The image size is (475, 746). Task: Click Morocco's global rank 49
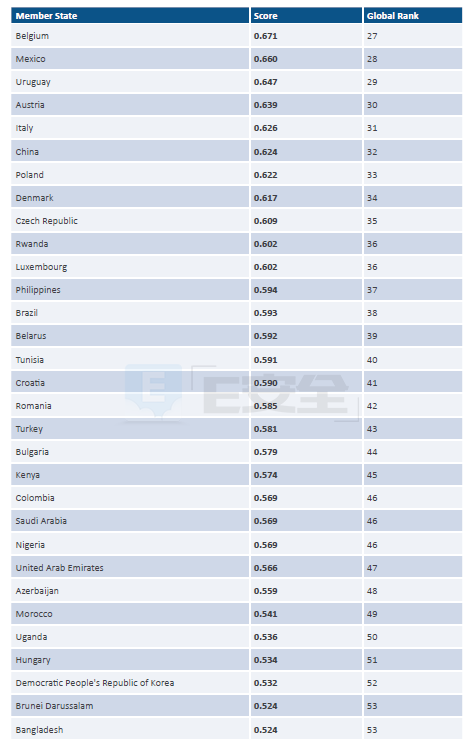point(372,614)
